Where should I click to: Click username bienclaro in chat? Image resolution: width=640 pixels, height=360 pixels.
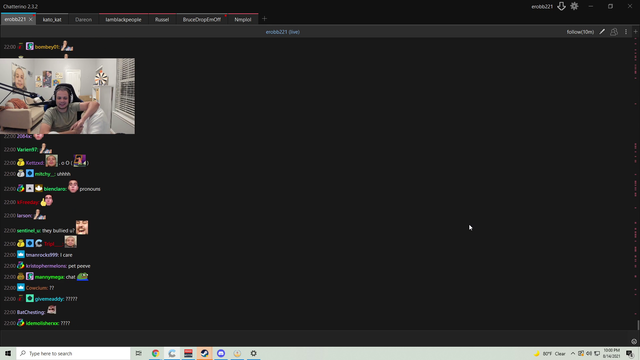(55, 189)
